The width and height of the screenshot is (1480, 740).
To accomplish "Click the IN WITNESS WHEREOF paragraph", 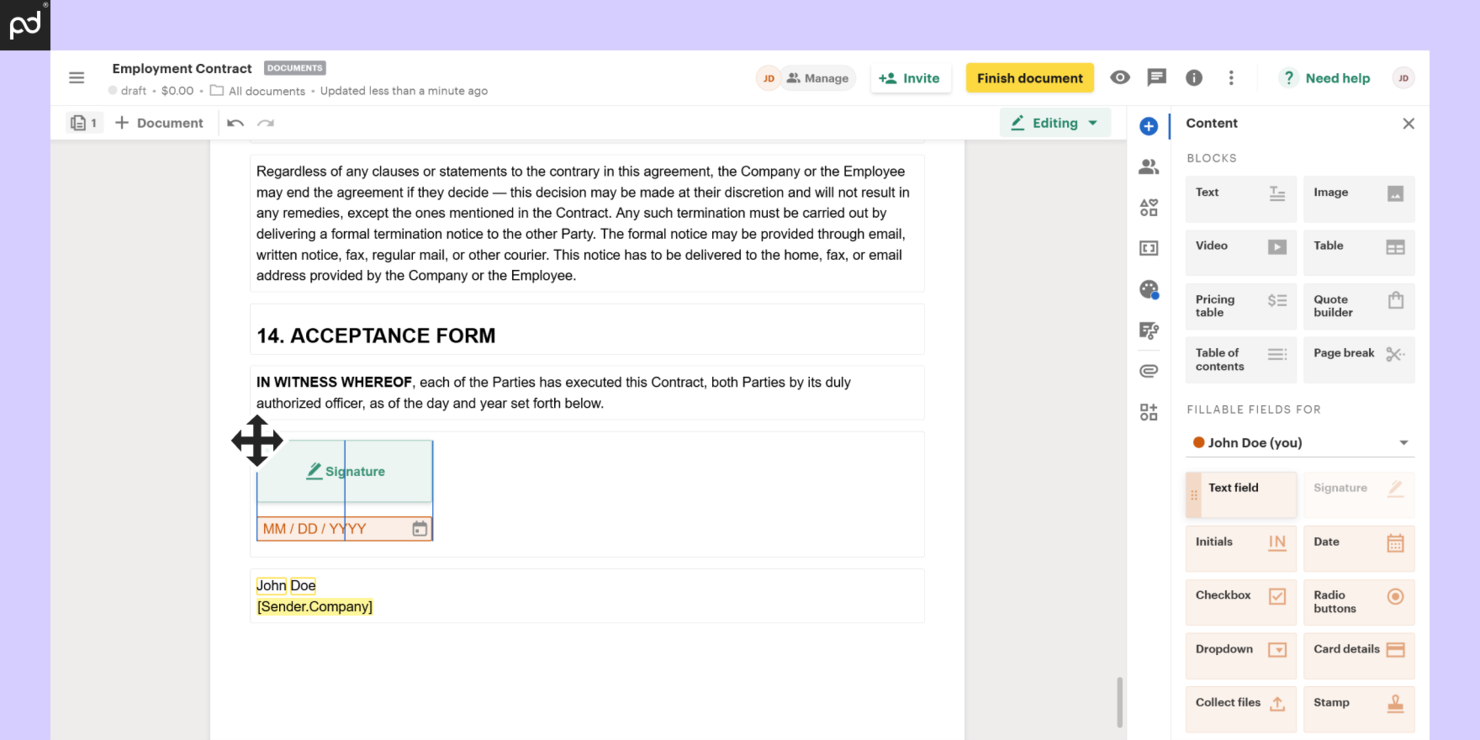I will (x=587, y=393).
